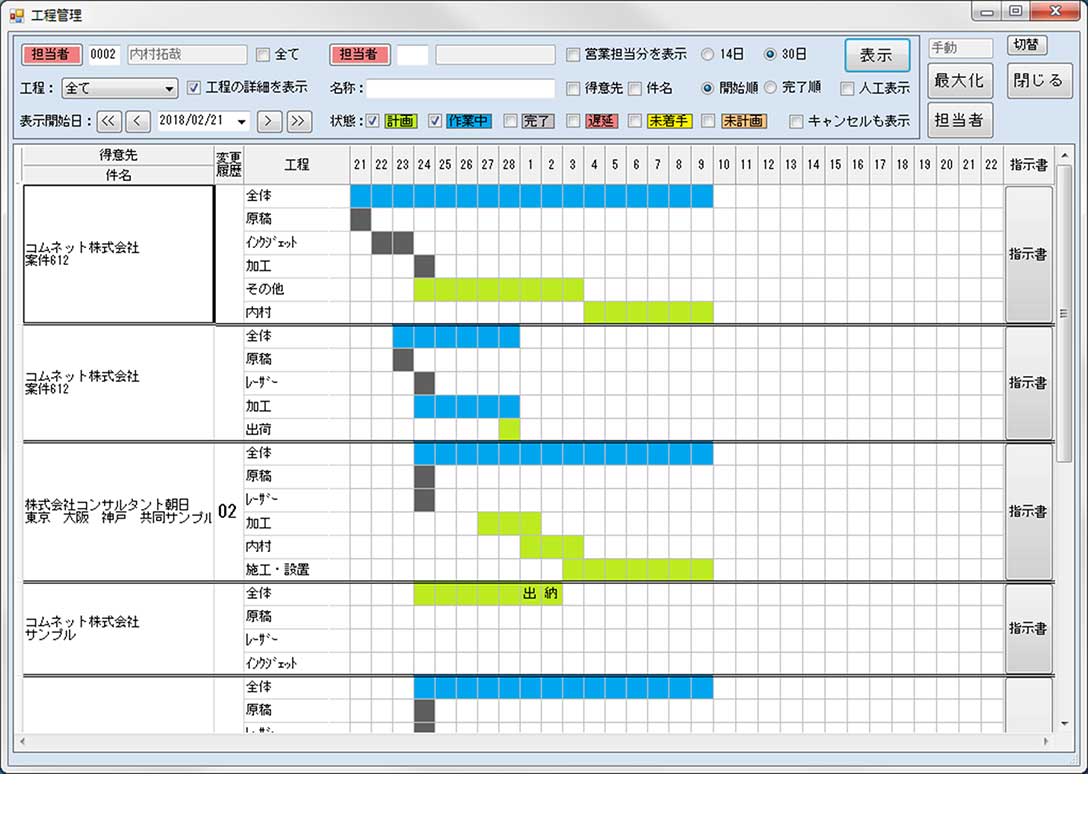Click the 未着手 yellow color label

click(669, 121)
